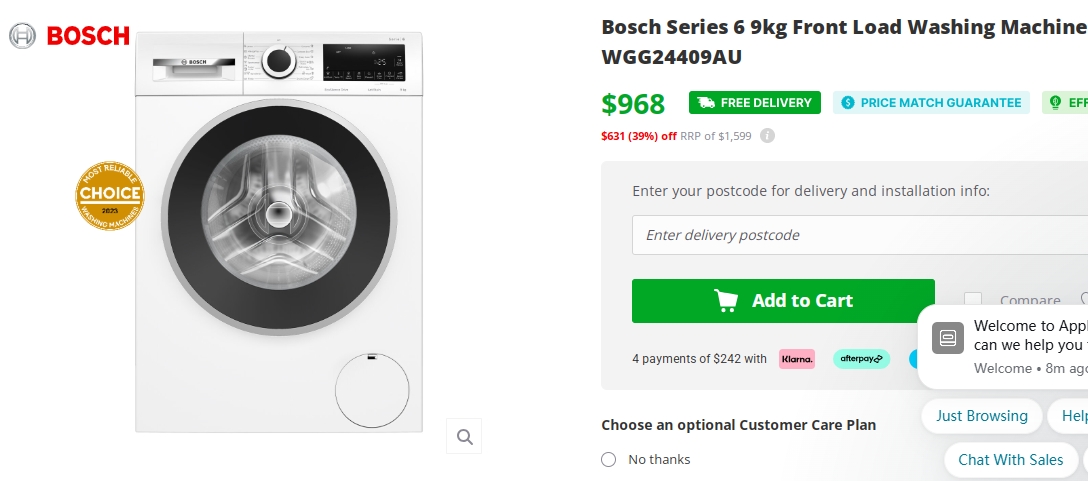This screenshot has height=481, width=1088.
Task: Click the Afterpay payment logo
Action: pyautogui.click(x=861, y=359)
